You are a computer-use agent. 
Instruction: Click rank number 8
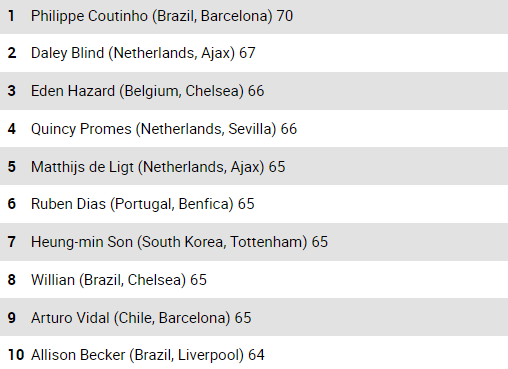click(x=12, y=280)
